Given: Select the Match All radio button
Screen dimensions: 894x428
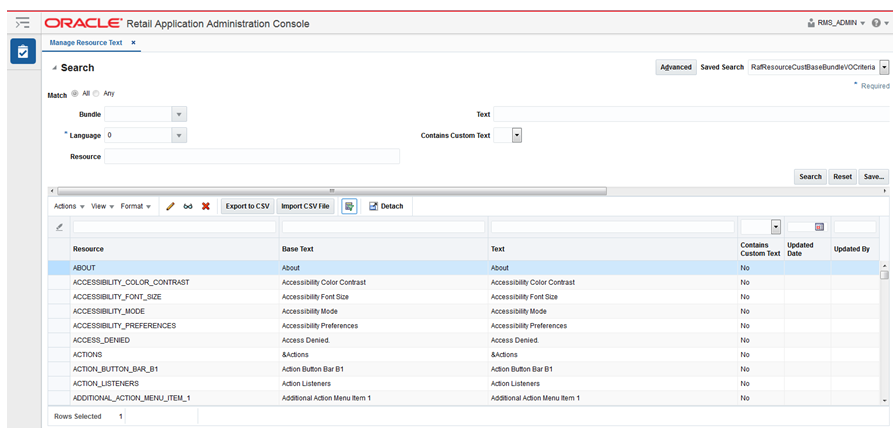Looking at the screenshot, I should [x=75, y=93].
